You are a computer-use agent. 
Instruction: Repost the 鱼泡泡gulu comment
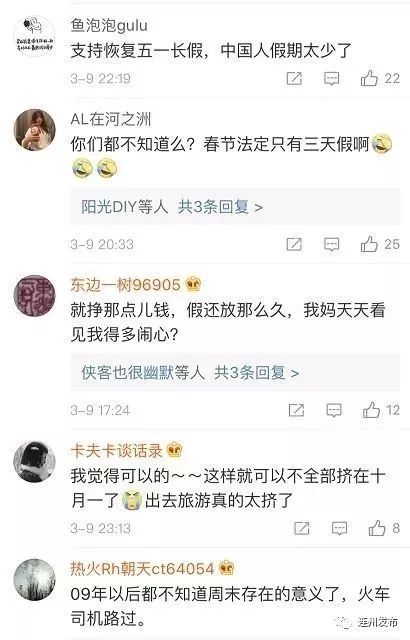[294, 78]
